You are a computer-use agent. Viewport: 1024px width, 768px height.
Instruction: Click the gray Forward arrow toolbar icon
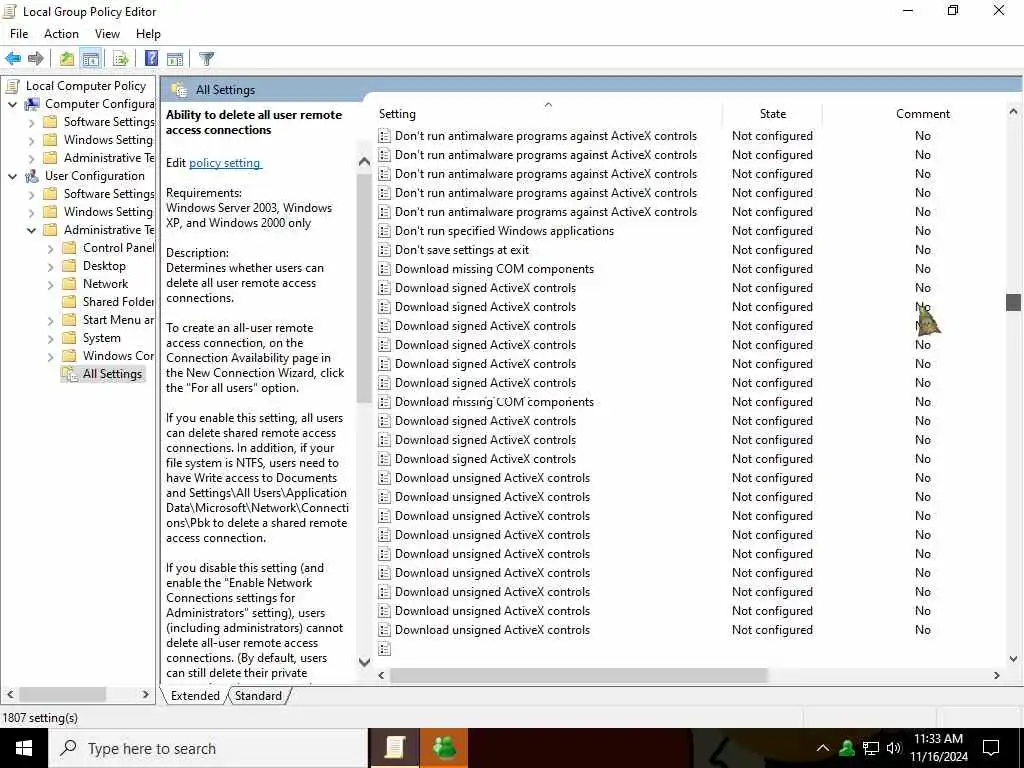pos(36,58)
